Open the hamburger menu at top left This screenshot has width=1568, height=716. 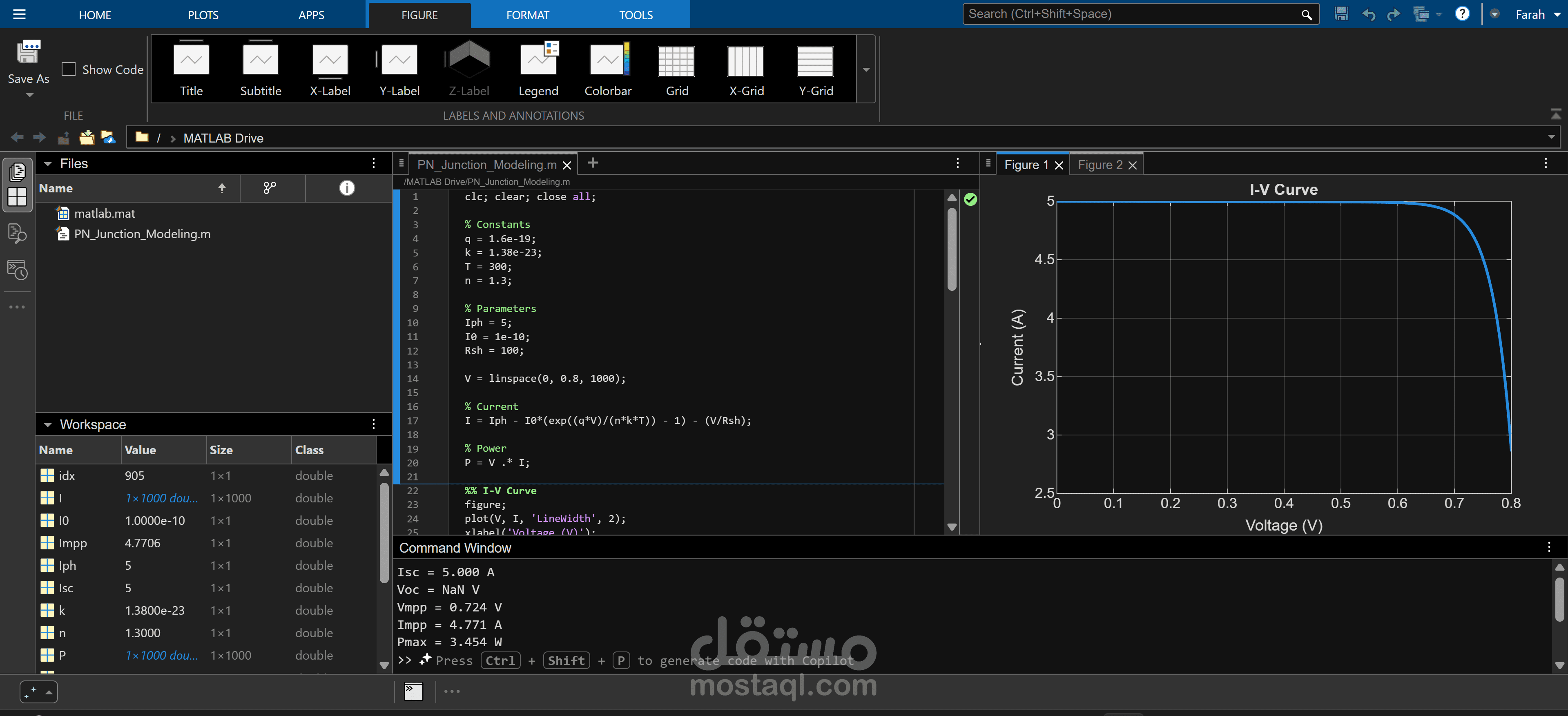(x=20, y=14)
